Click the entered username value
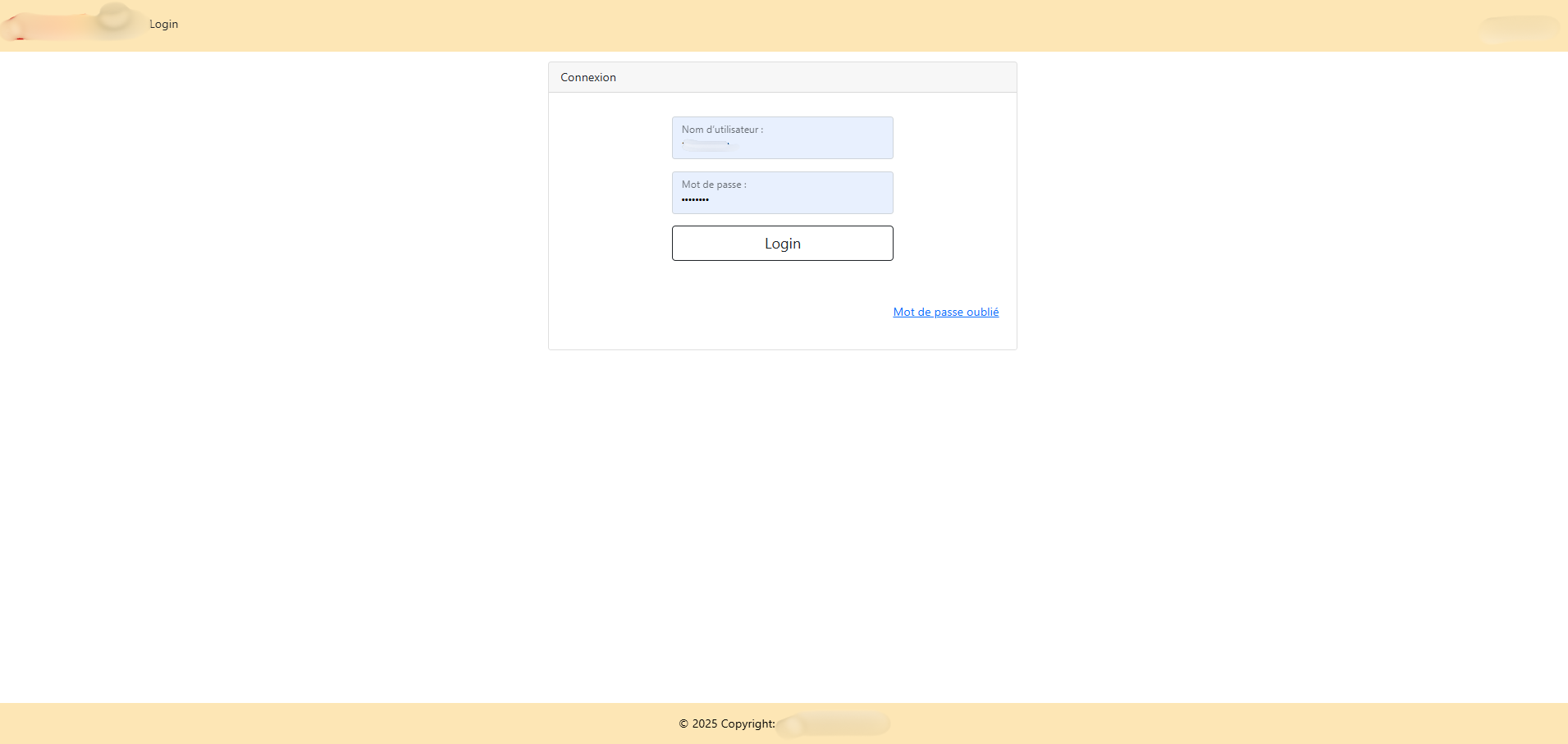 (707, 145)
